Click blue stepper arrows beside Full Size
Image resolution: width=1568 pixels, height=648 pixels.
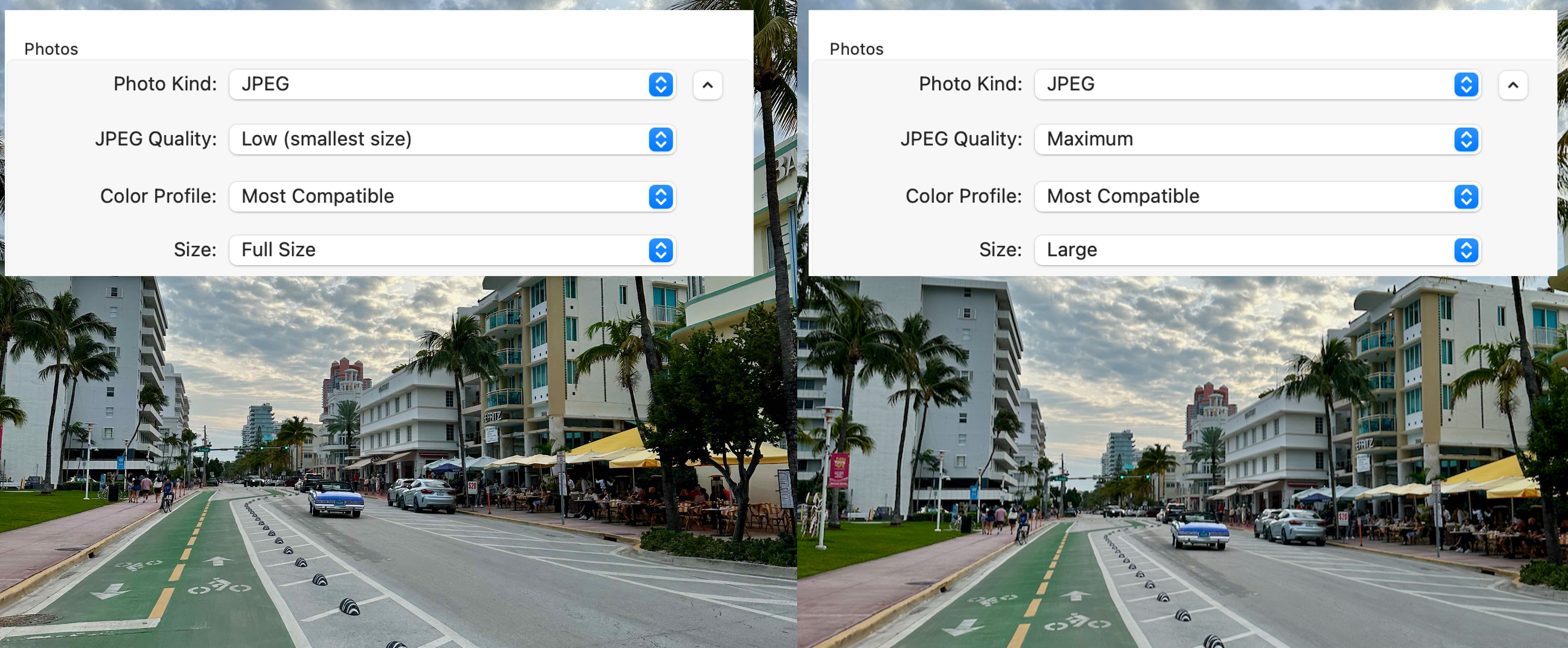pyautogui.click(x=660, y=250)
